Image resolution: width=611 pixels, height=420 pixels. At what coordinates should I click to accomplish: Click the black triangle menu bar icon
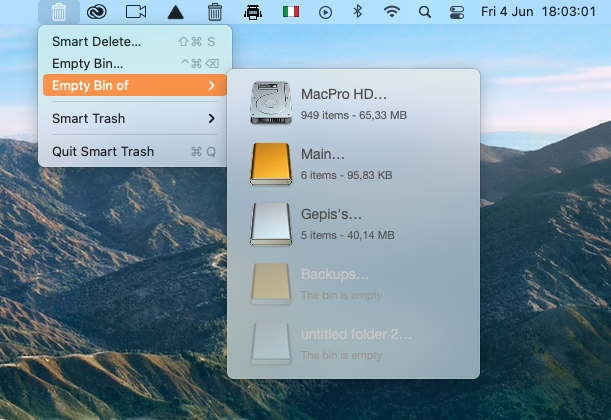175,12
